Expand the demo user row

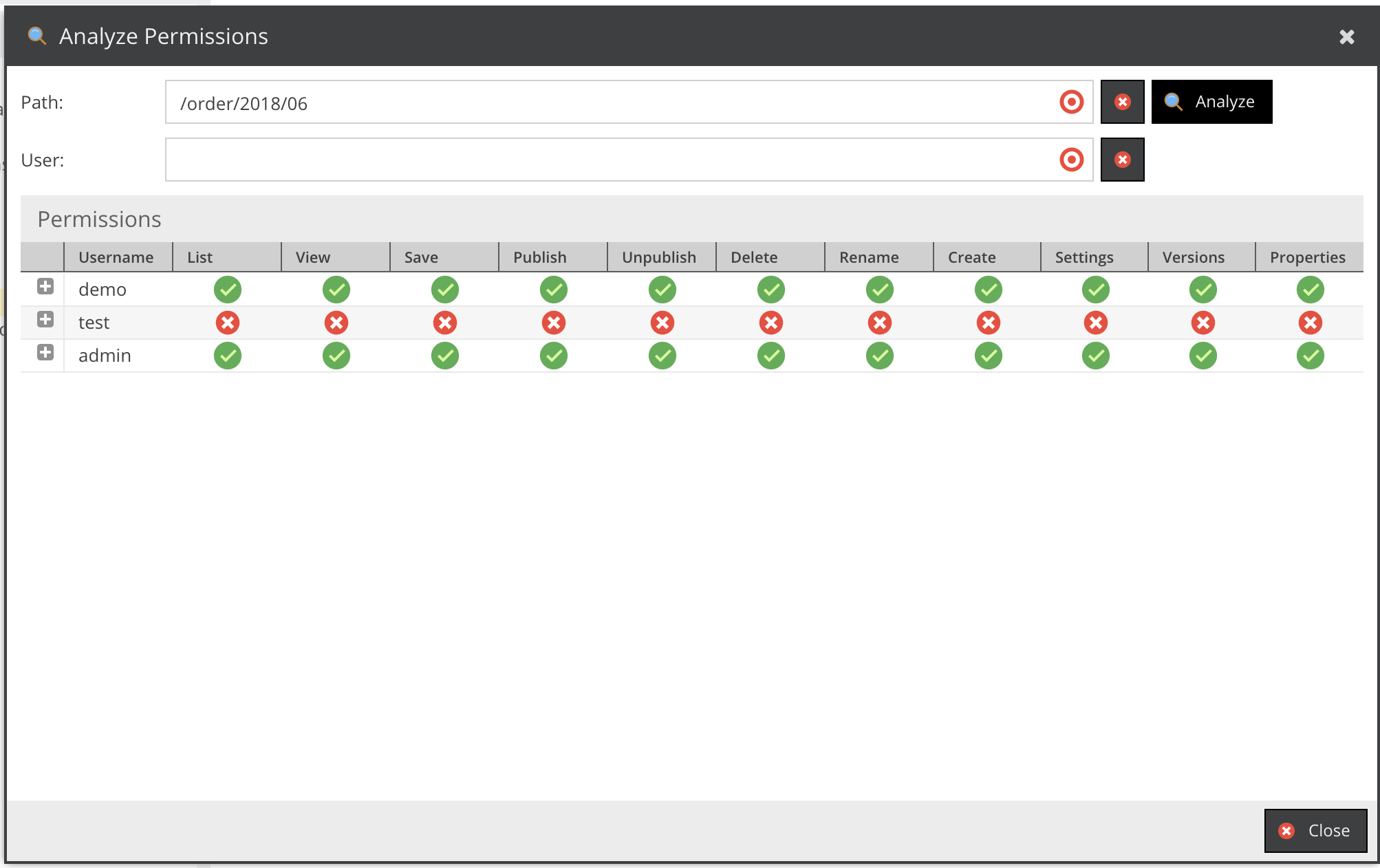45,287
